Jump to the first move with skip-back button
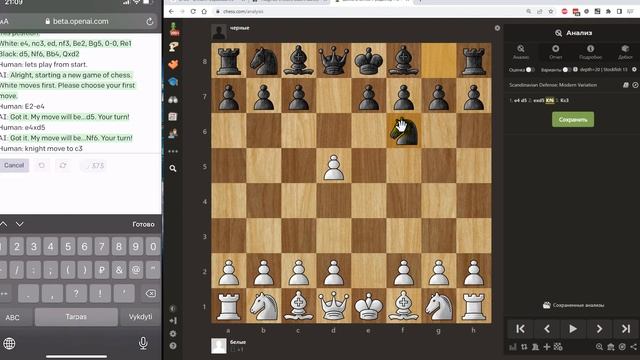The width and height of the screenshot is (640, 360). tap(520, 329)
